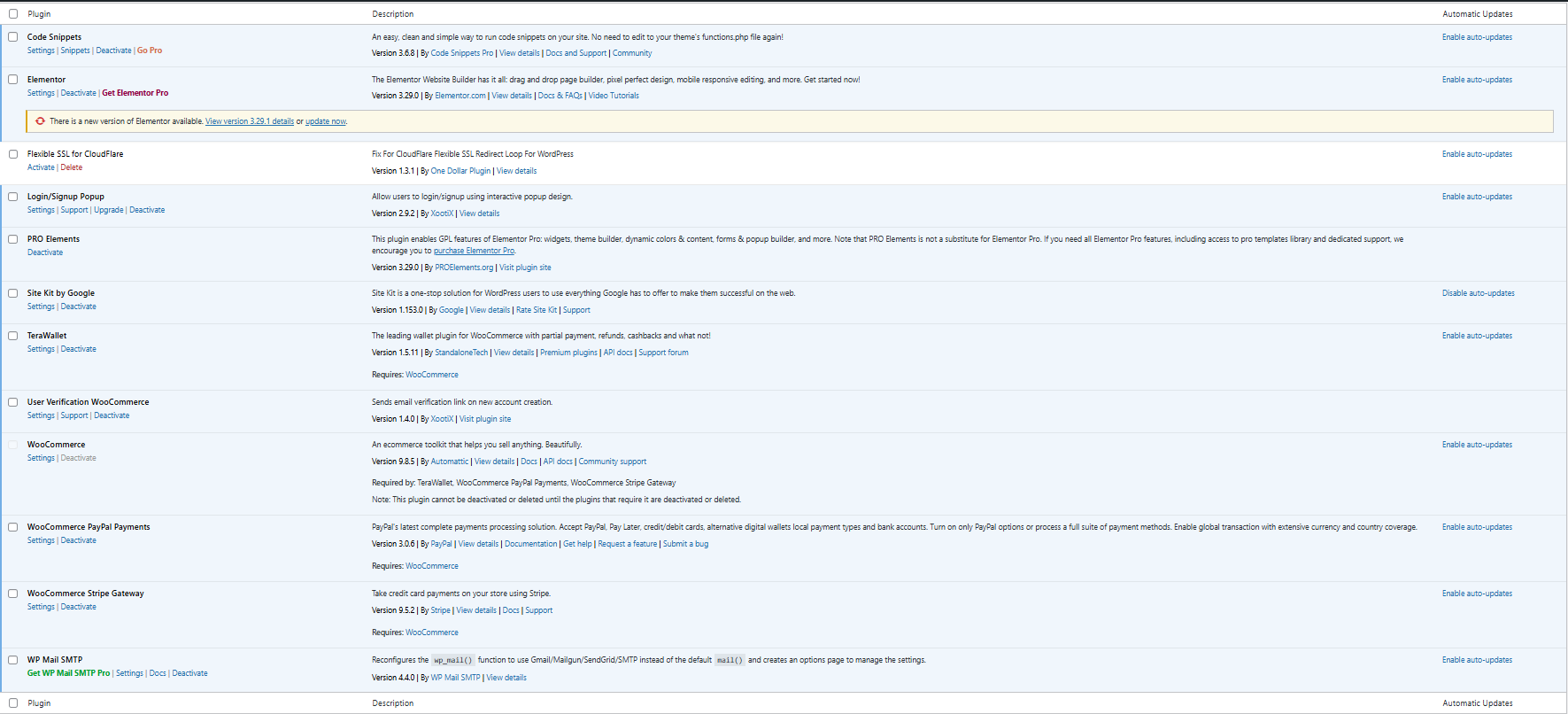This screenshot has width=1568, height=714.
Task: Check the Elementor plugin checkbox
Action: [x=13, y=80]
